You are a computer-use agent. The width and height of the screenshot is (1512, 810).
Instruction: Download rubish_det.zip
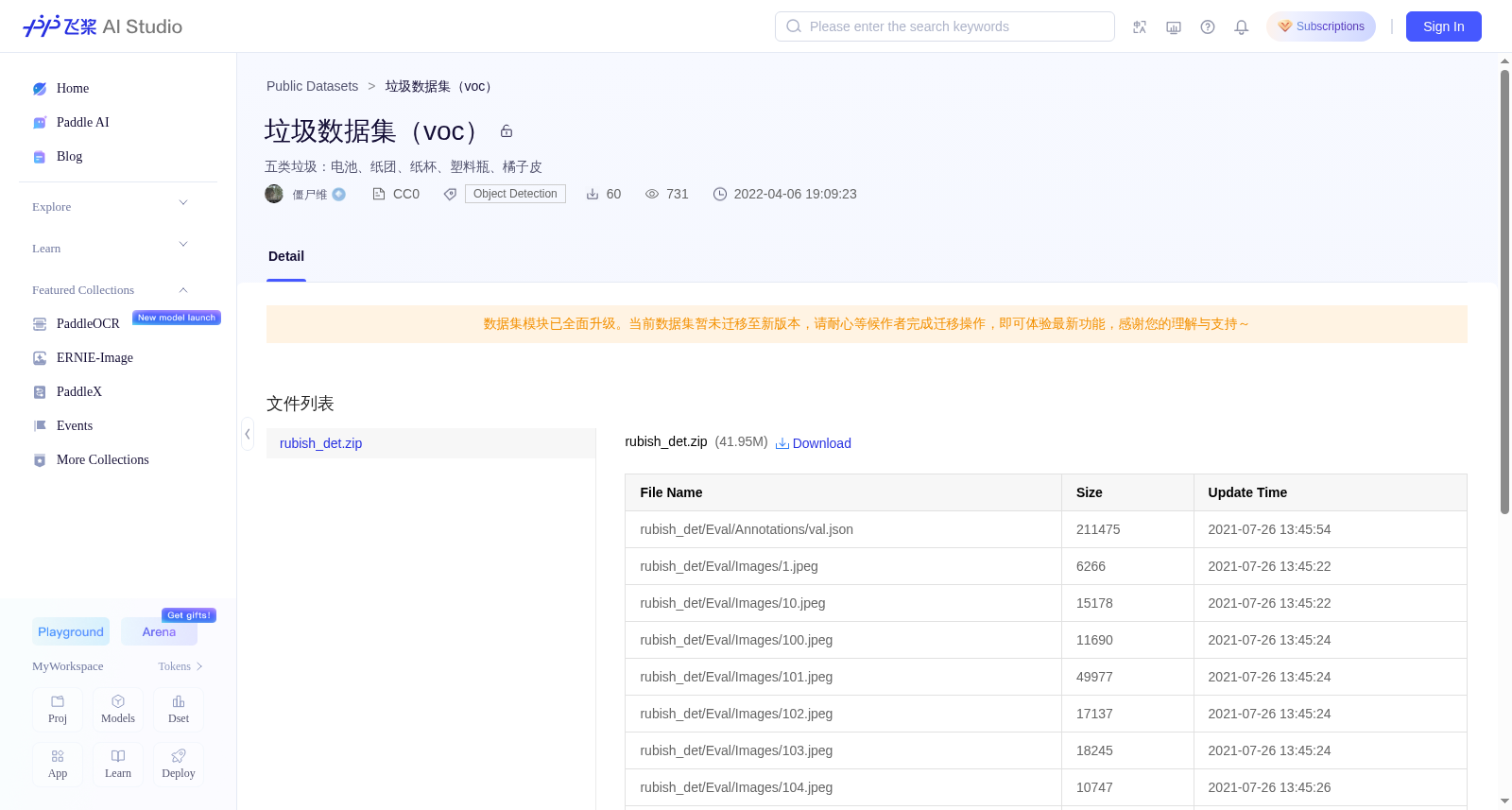[x=814, y=443]
